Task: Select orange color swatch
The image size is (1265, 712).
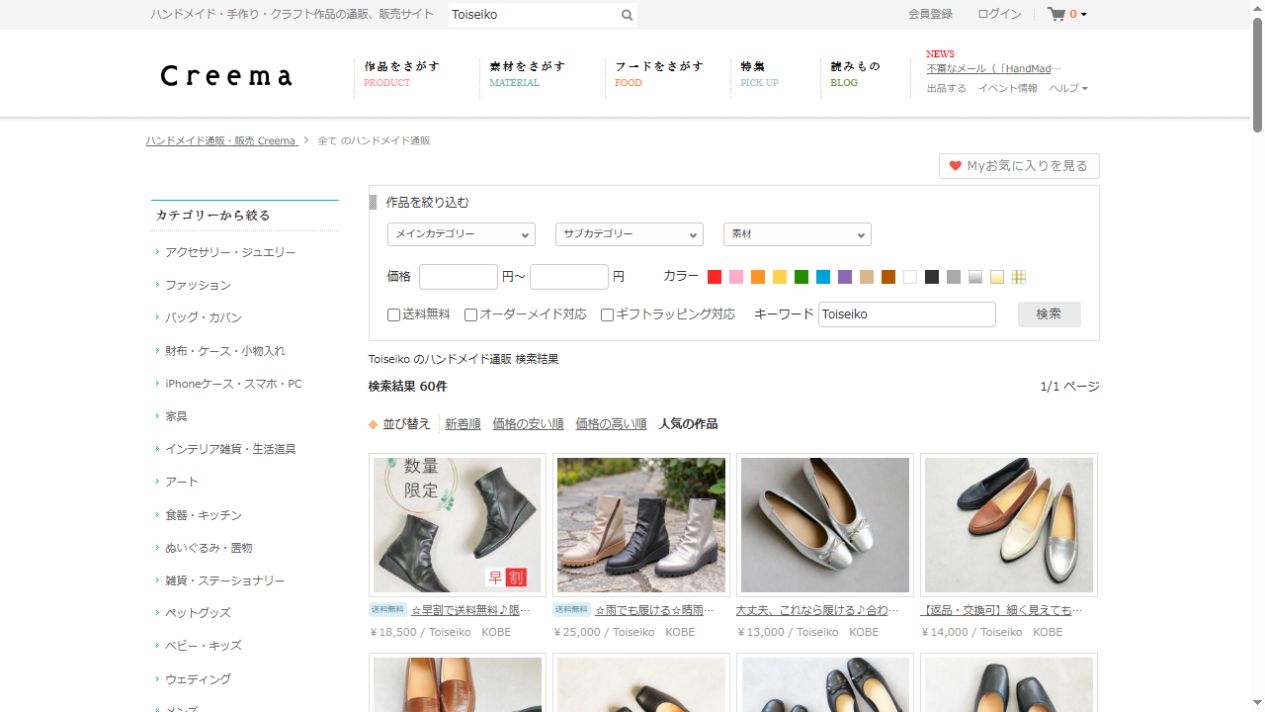Action: click(x=758, y=277)
